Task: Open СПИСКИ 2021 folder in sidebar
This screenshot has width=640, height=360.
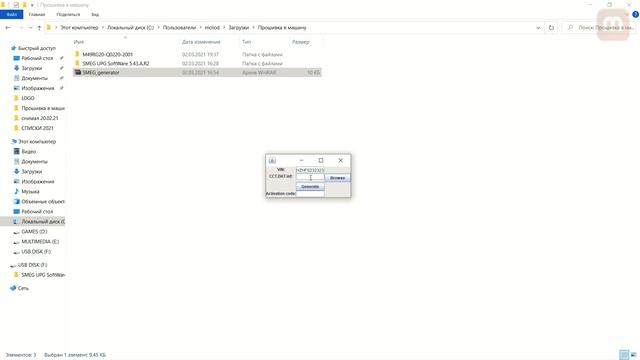Action: point(37,128)
